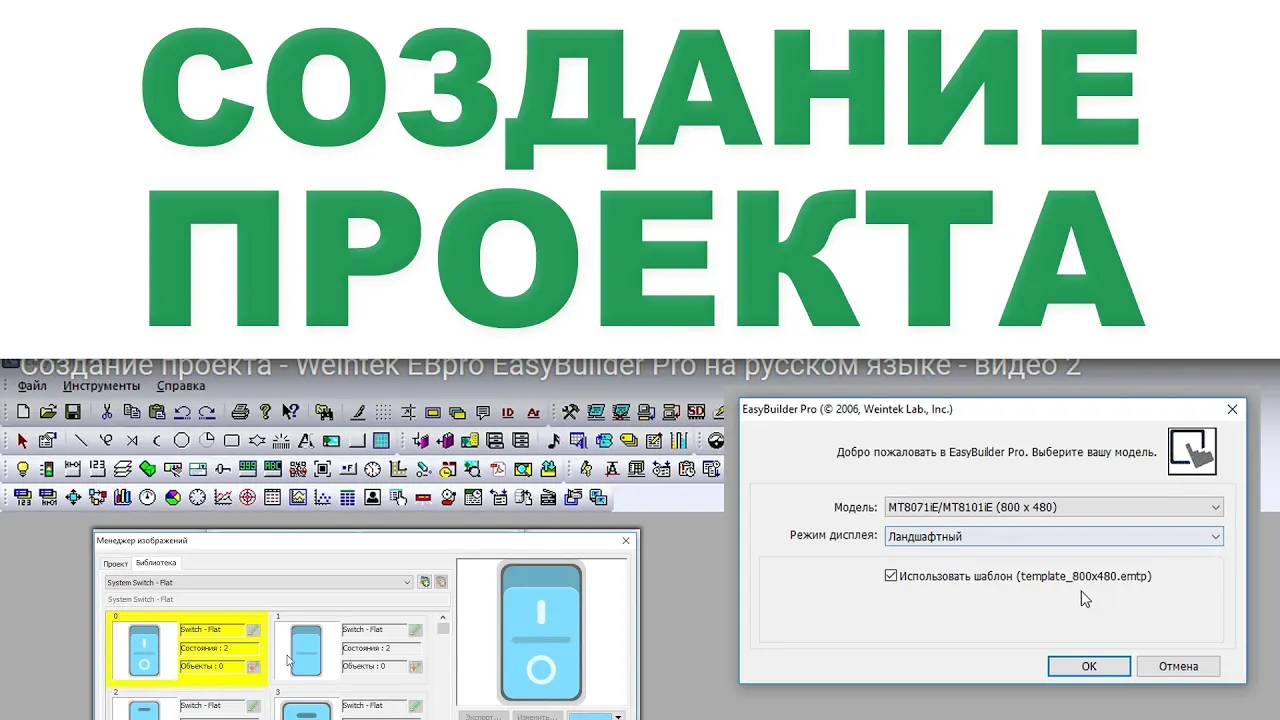
Task: Select the traffic light lamp object
Action: click(x=48, y=468)
